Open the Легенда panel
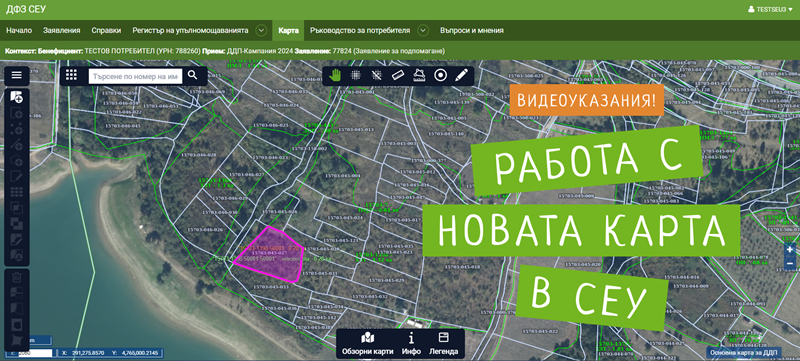This screenshot has width=800, height=361. point(443,344)
